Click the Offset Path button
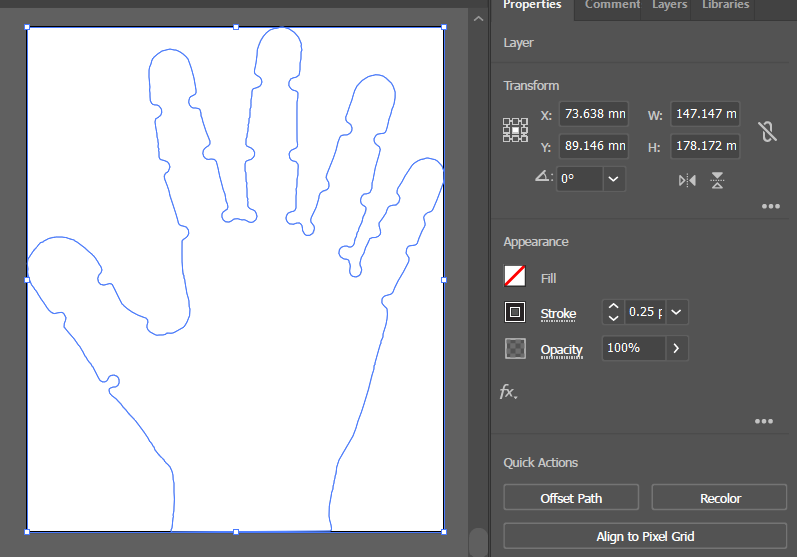Screen dimensions: 797x557 click(x=571, y=498)
